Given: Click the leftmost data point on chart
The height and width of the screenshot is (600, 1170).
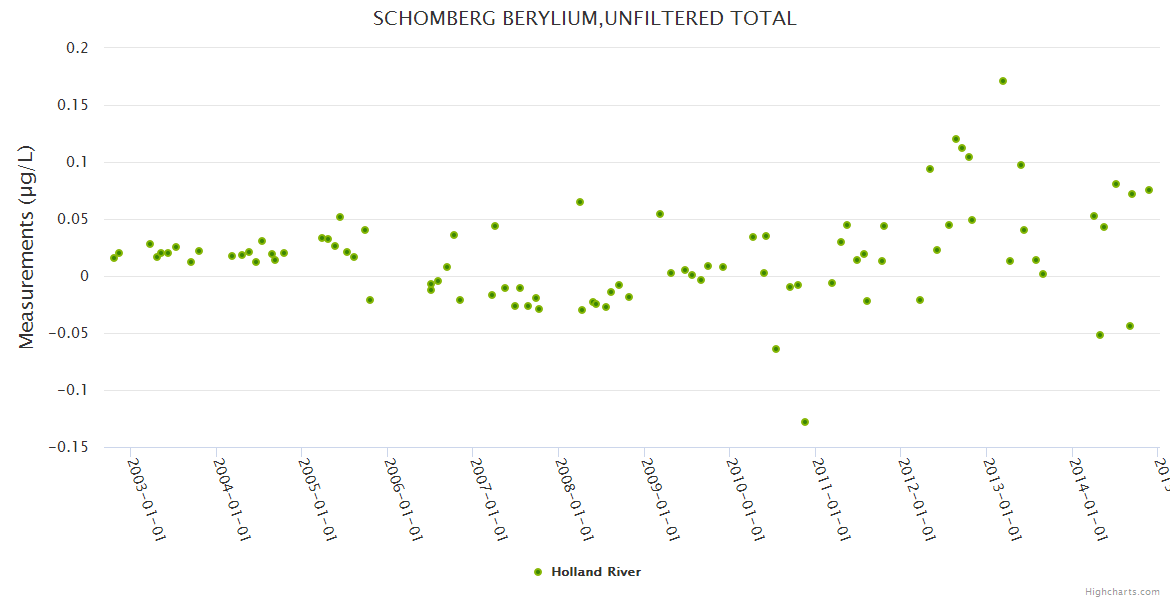Looking at the screenshot, I should [x=114, y=258].
